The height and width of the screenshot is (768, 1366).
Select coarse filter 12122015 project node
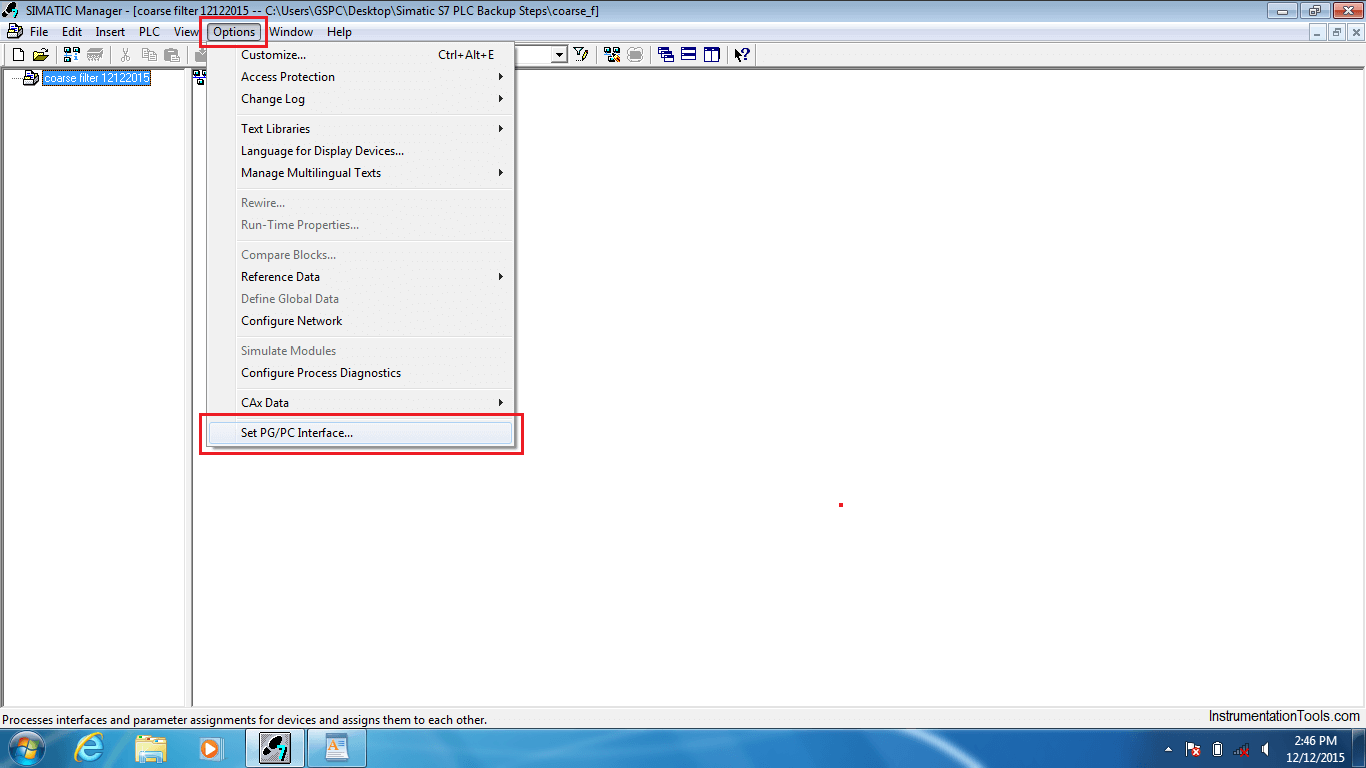(x=96, y=78)
